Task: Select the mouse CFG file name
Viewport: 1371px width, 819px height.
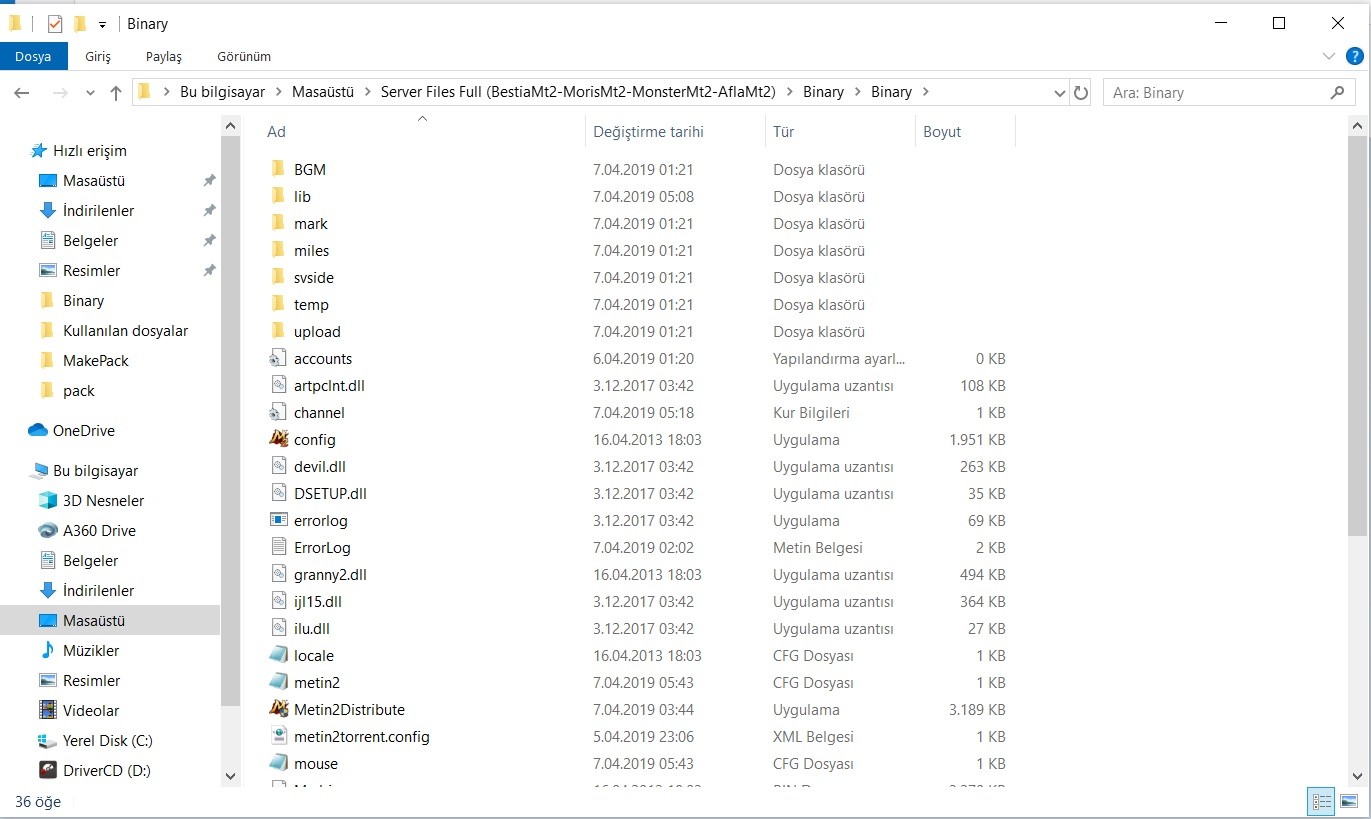Action: [x=316, y=764]
